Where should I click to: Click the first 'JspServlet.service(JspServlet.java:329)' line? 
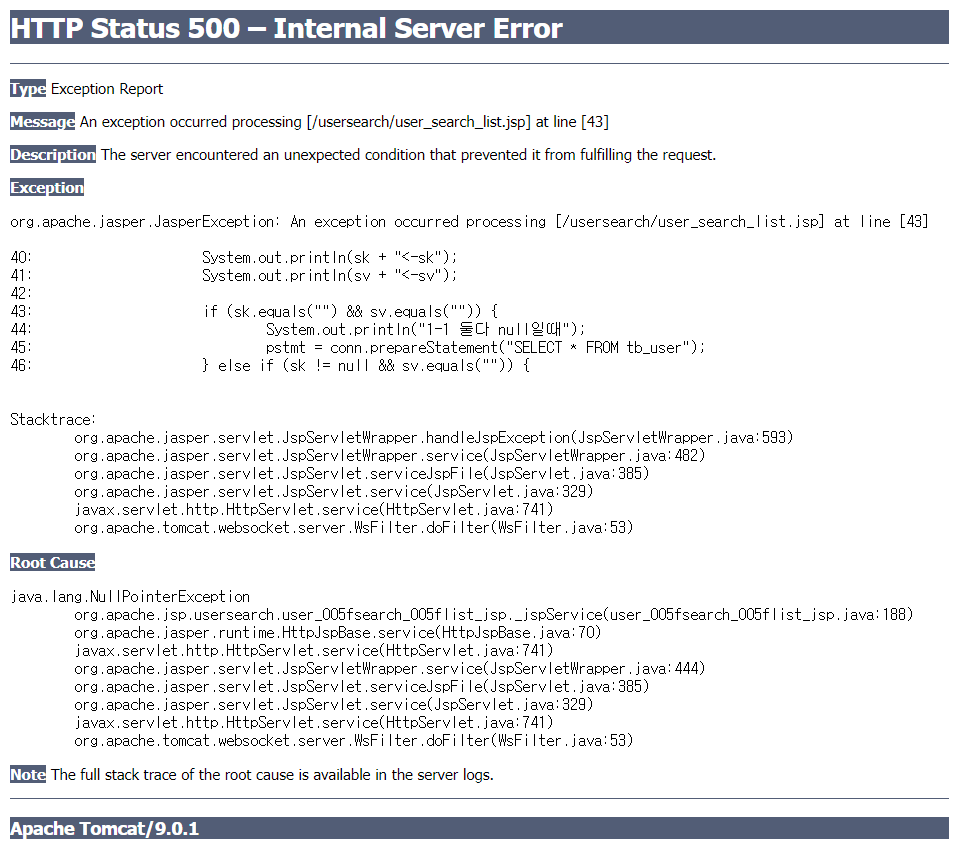[x=333, y=492]
